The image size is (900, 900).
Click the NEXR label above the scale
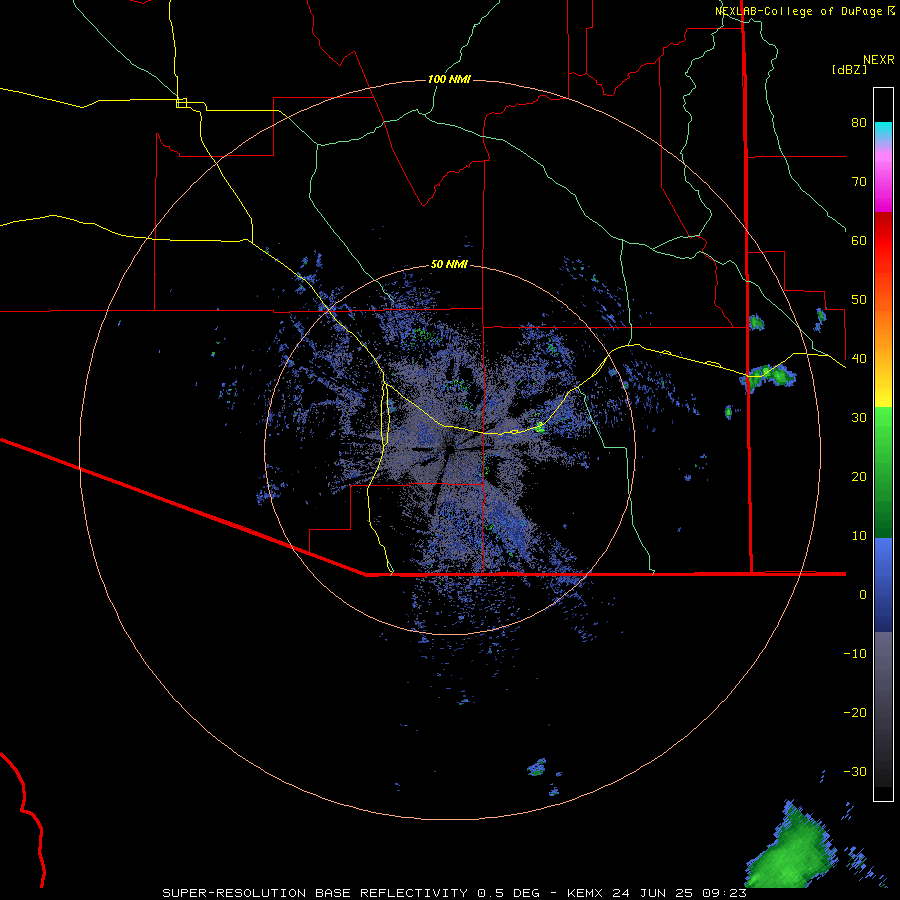878,60
